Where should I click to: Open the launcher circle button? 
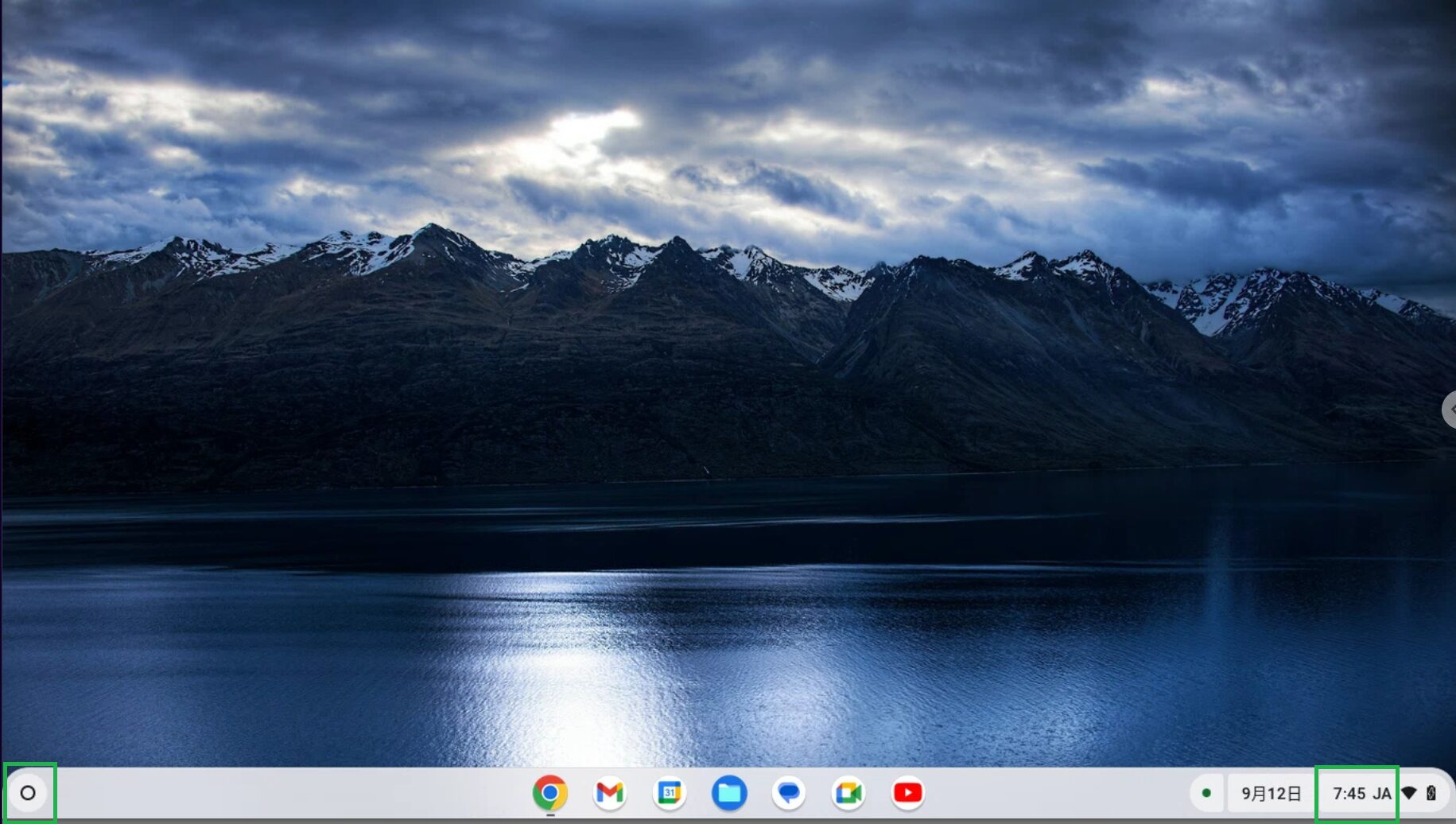[28, 793]
